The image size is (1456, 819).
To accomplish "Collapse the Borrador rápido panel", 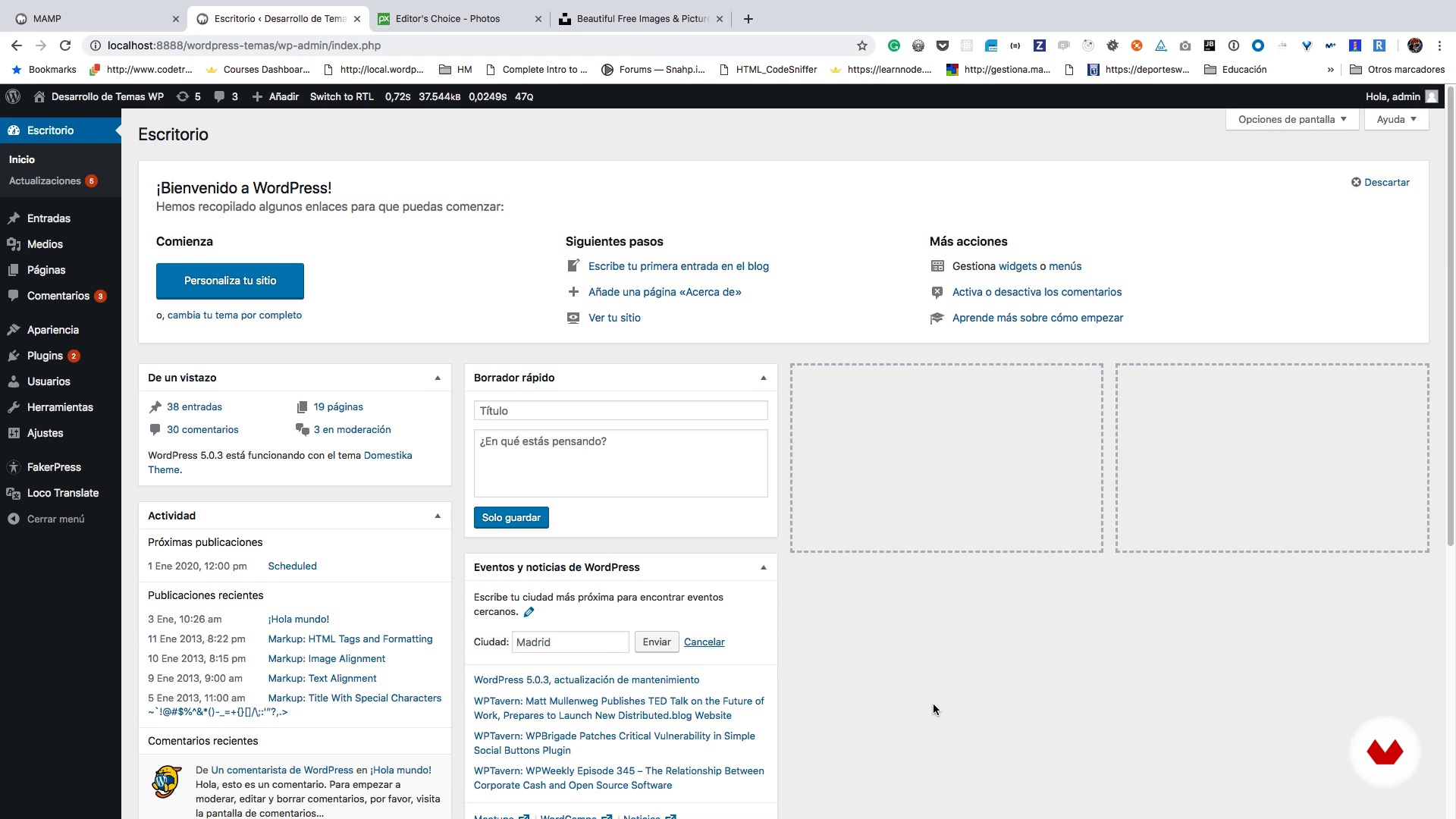I will point(764,378).
